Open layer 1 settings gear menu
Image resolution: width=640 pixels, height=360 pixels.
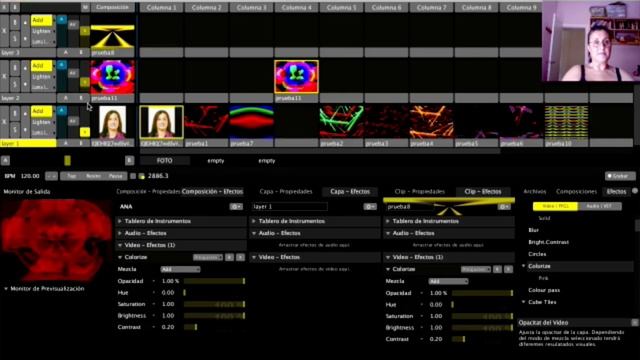pos(370,207)
